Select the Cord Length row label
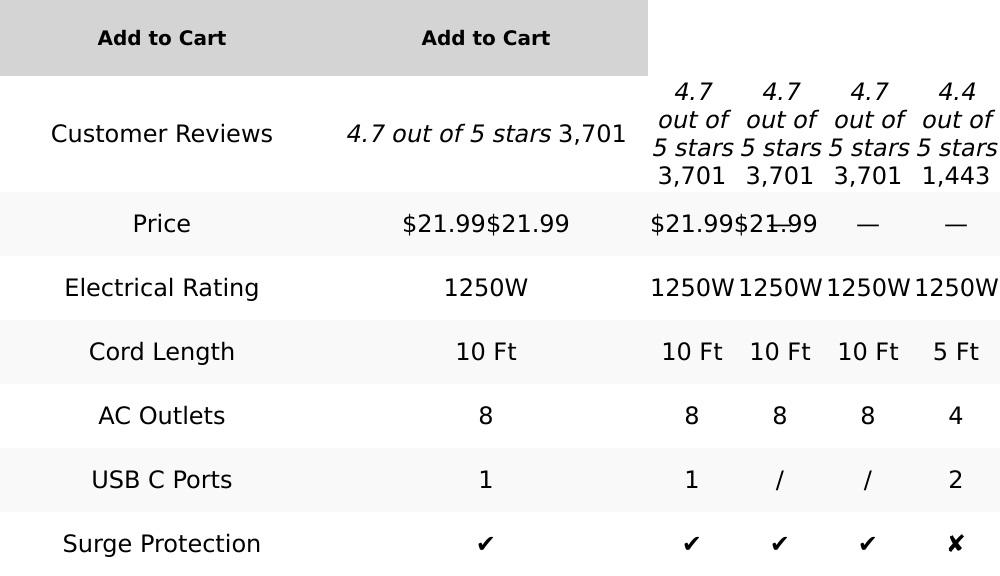 point(162,352)
